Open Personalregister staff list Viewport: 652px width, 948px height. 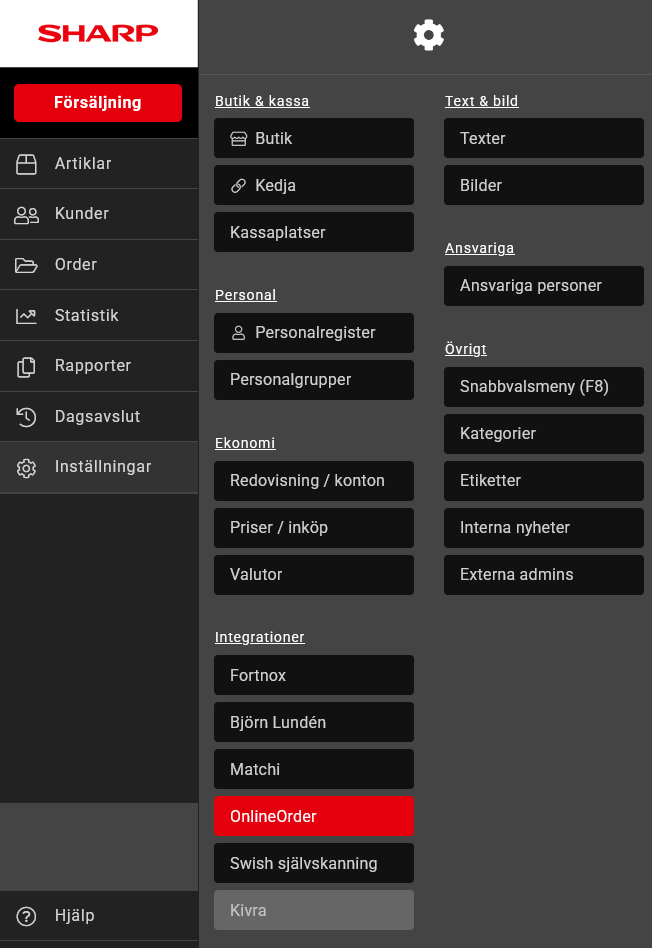tap(313, 333)
